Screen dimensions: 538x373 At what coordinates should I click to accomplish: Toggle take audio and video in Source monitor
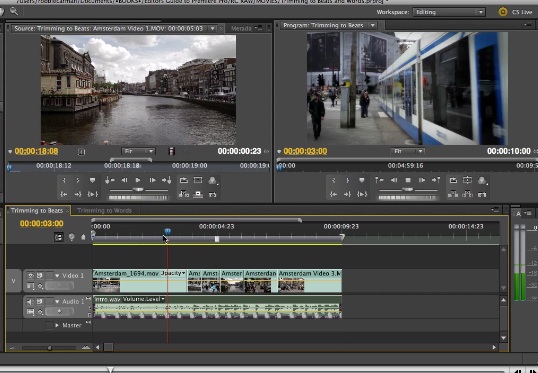tap(172, 151)
